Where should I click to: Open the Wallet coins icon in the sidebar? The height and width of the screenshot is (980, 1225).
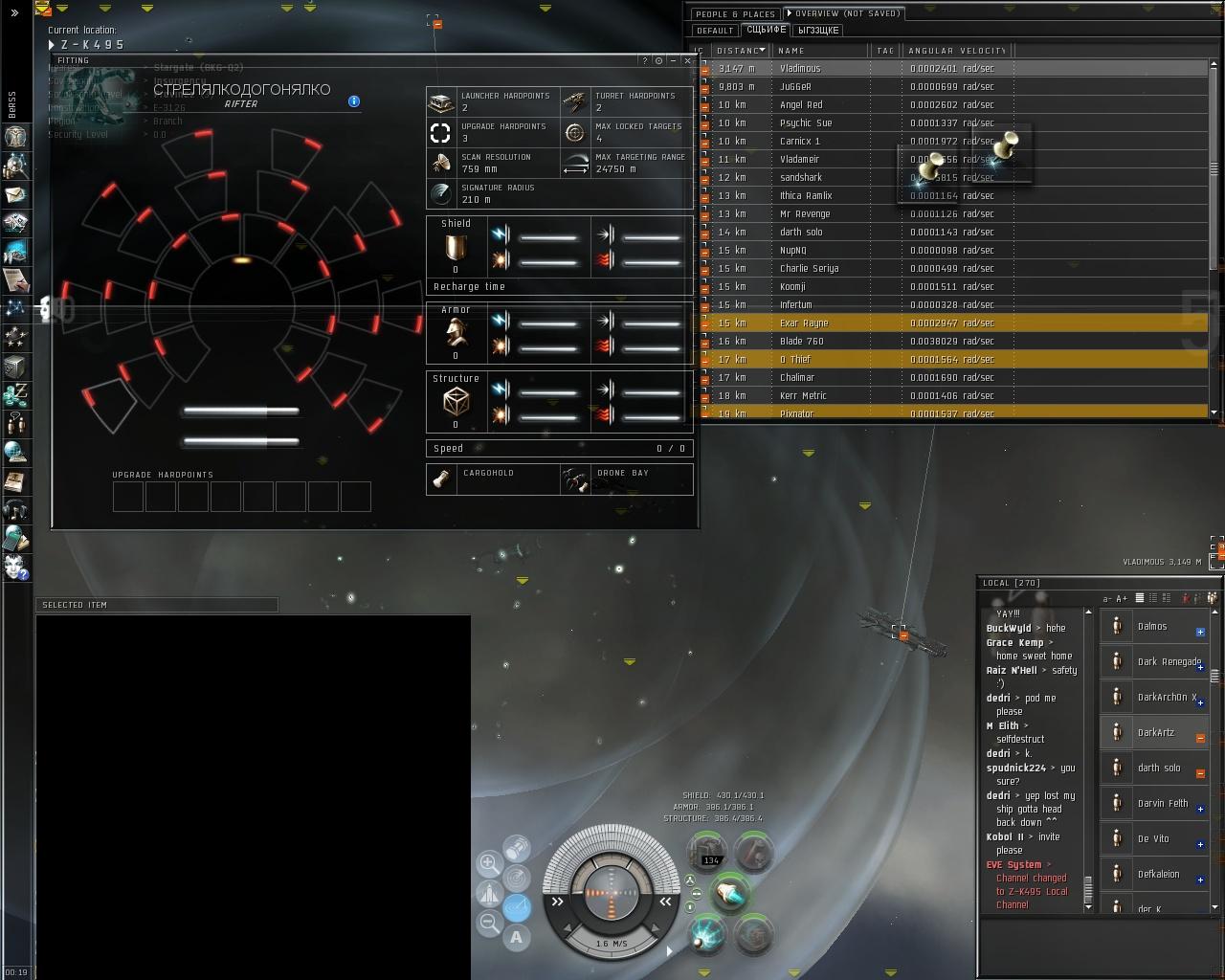(x=14, y=394)
